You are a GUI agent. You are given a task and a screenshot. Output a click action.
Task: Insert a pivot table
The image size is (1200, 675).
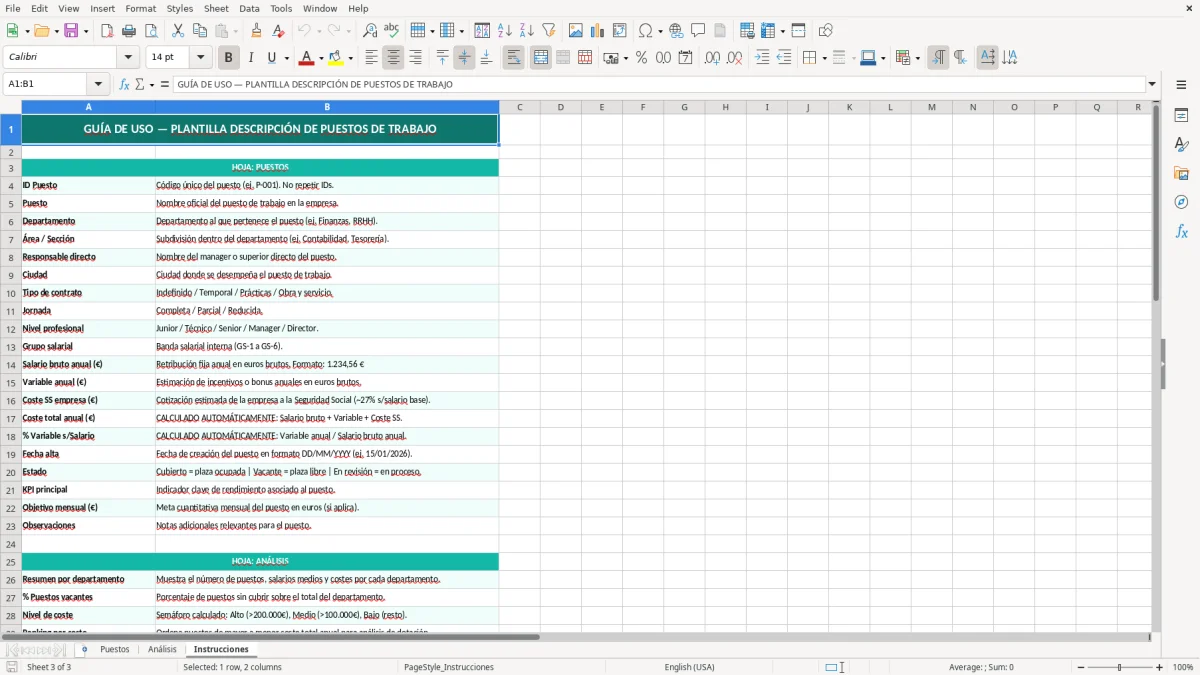[x=620, y=31]
